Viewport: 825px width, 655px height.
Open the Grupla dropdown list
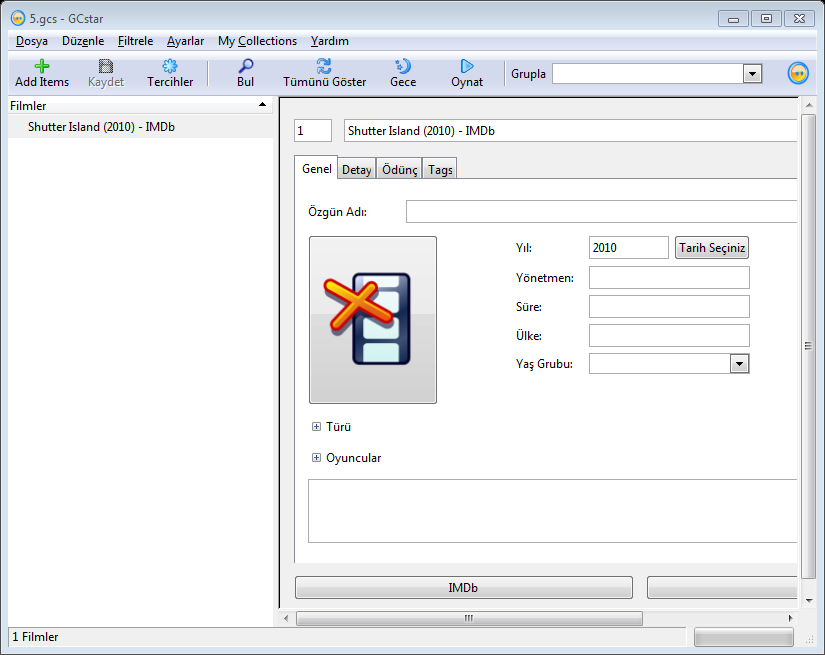[752, 74]
